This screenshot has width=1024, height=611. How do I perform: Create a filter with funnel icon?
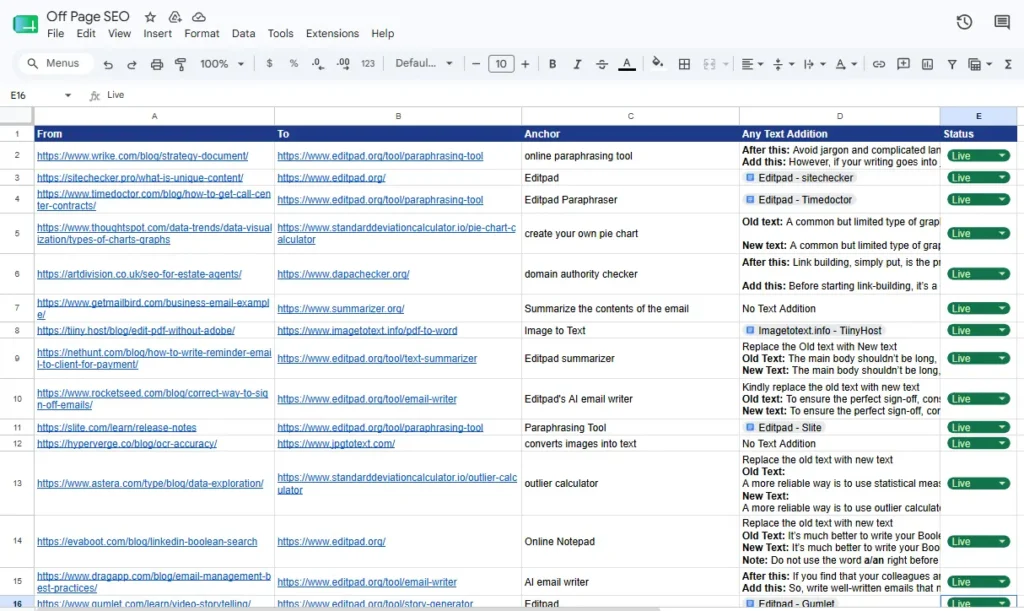(952, 64)
